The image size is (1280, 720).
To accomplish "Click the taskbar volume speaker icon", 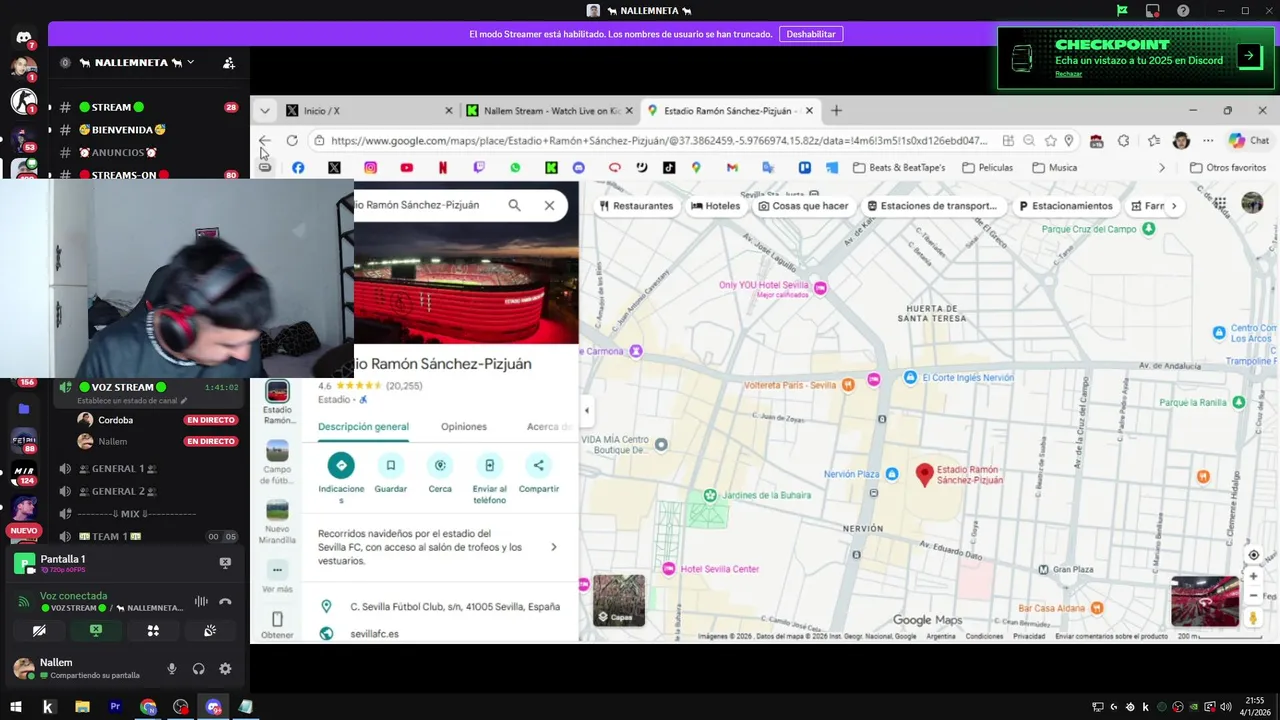I will point(1225,707).
